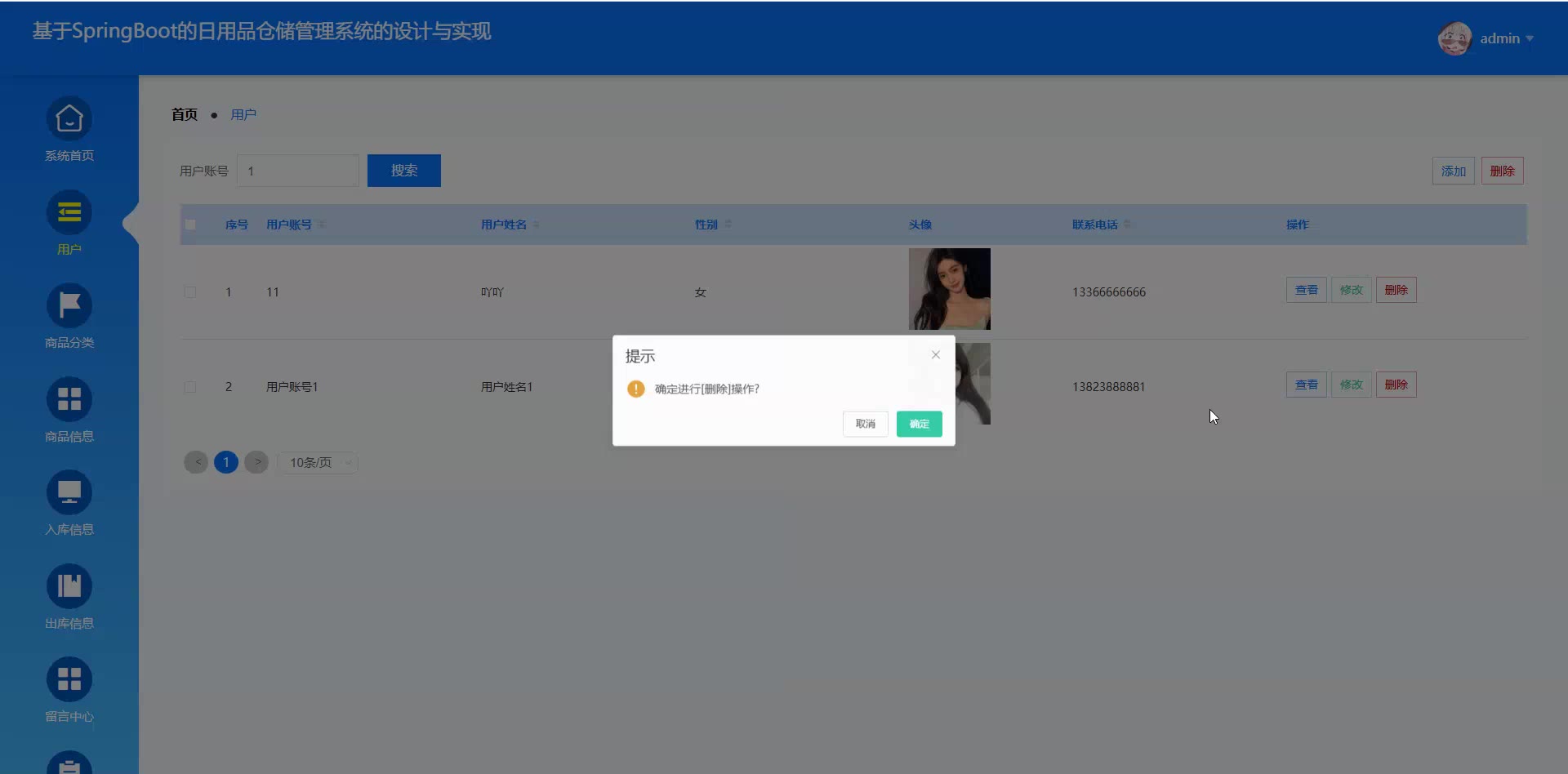The width and height of the screenshot is (1568, 774).
Task: Click the 添加 add button
Action: 1454,171
